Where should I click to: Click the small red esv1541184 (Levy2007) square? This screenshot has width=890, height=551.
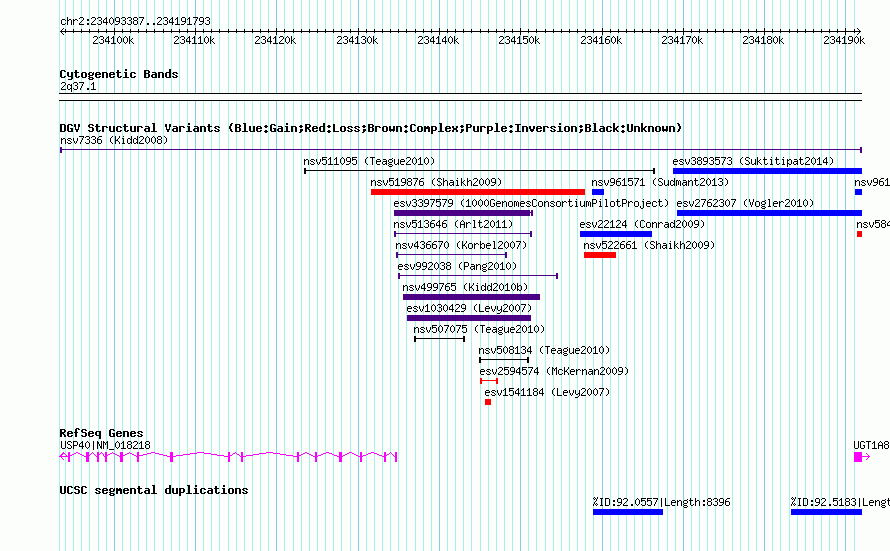(x=488, y=402)
